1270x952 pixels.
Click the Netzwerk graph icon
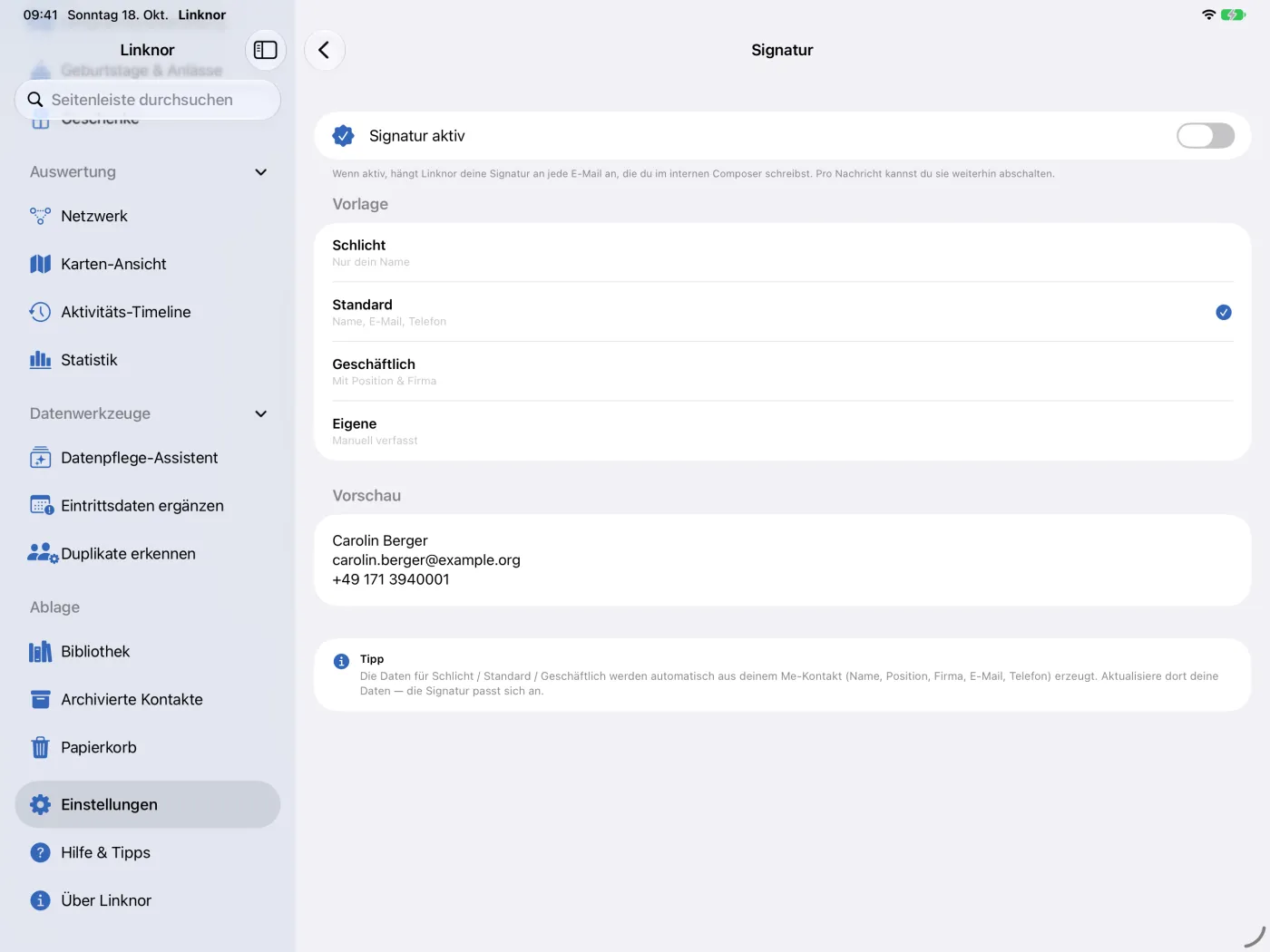[40, 216]
